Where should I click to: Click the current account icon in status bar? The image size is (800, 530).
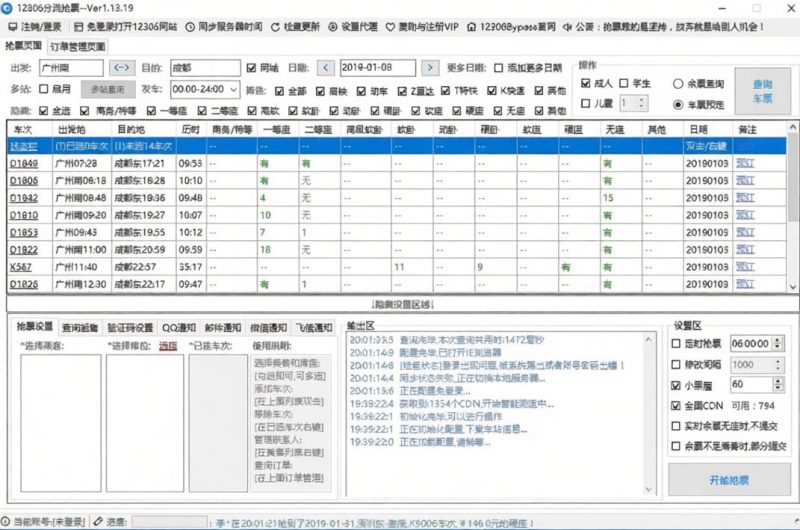(5, 521)
